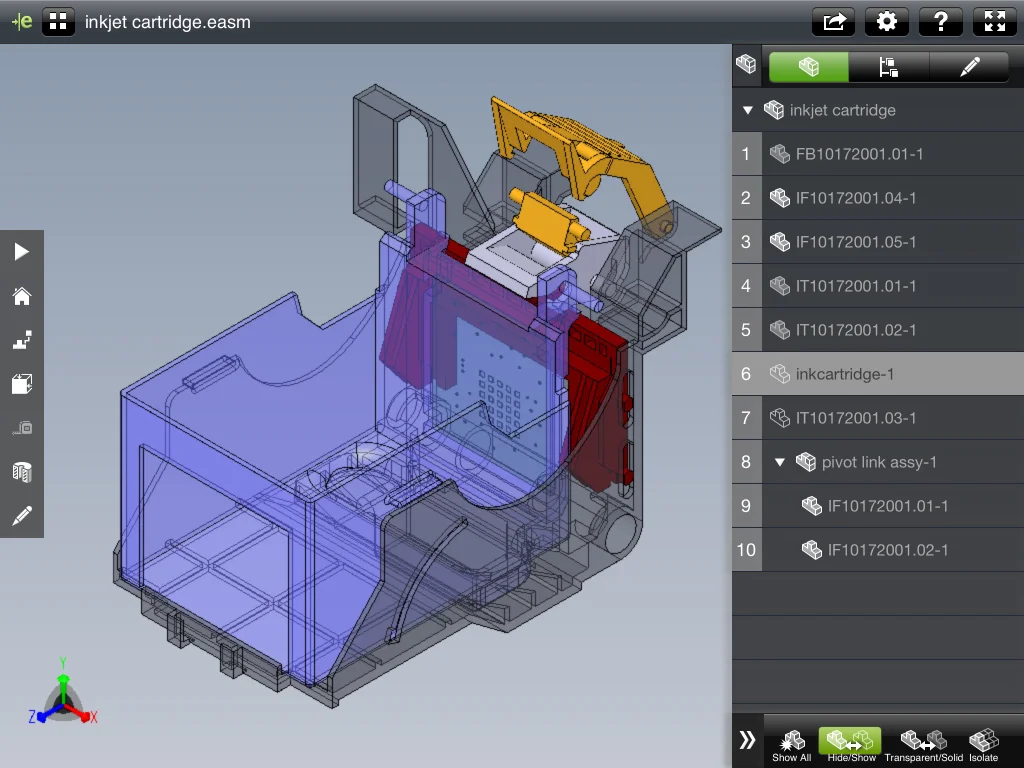Screen dimensions: 1024x768
Task: Switch to the Configurations tab
Action: 888,67
